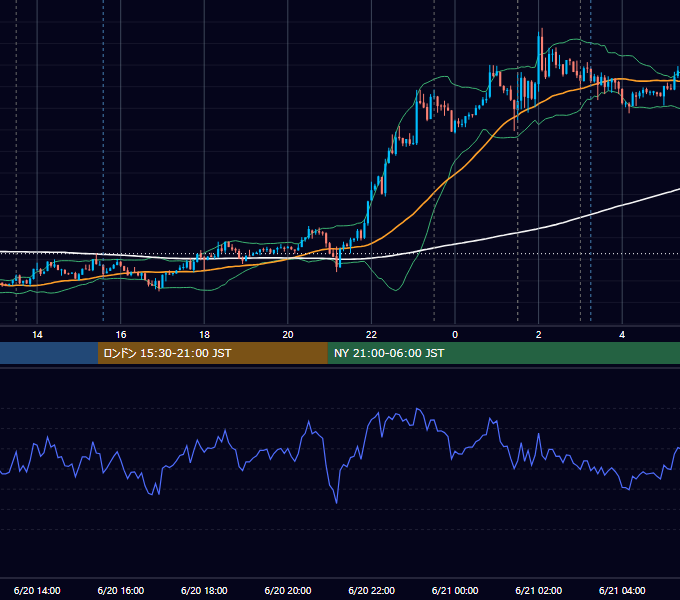Click time-axis label 22 on the price chart
Image resolution: width=680 pixels, height=600 pixels.
pos(371,335)
